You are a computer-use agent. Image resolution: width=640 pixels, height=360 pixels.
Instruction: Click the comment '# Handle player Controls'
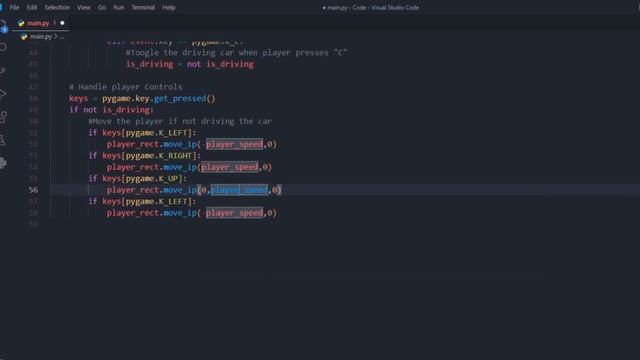tap(126, 87)
